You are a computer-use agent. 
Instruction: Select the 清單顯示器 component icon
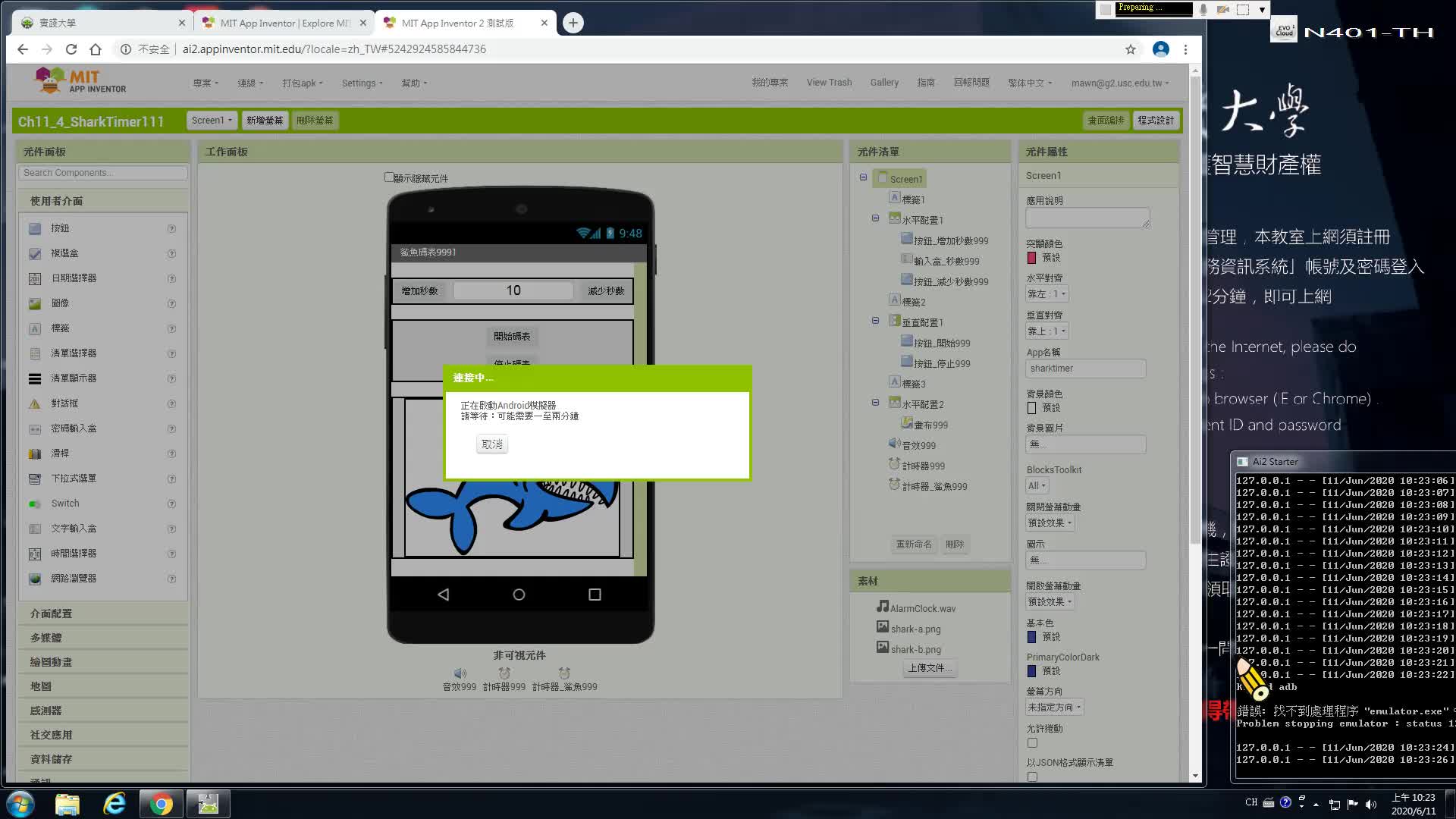coord(35,378)
